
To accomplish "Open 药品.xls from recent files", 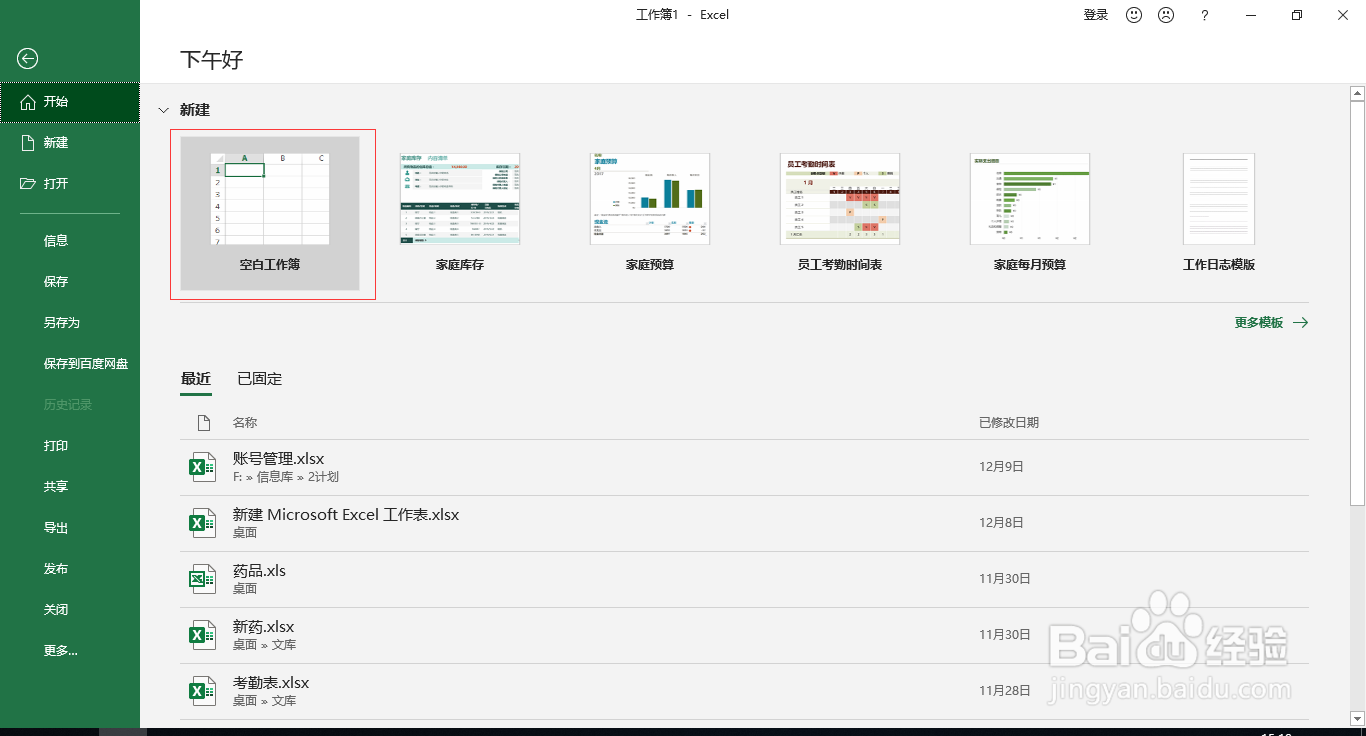I will coord(744,580).
